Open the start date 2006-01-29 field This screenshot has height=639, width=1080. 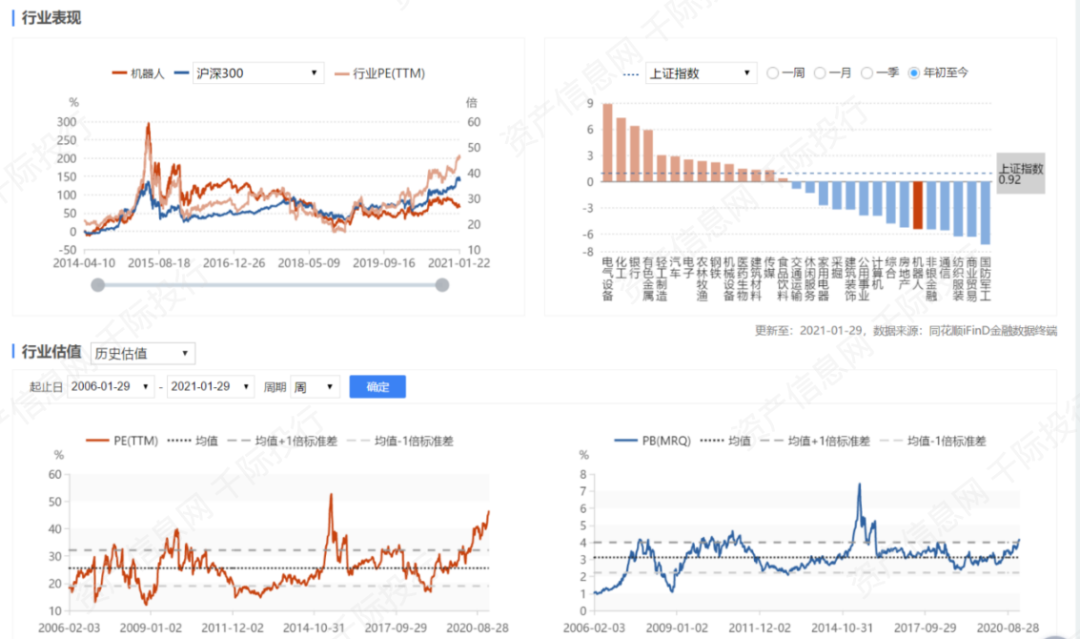click(x=111, y=387)
